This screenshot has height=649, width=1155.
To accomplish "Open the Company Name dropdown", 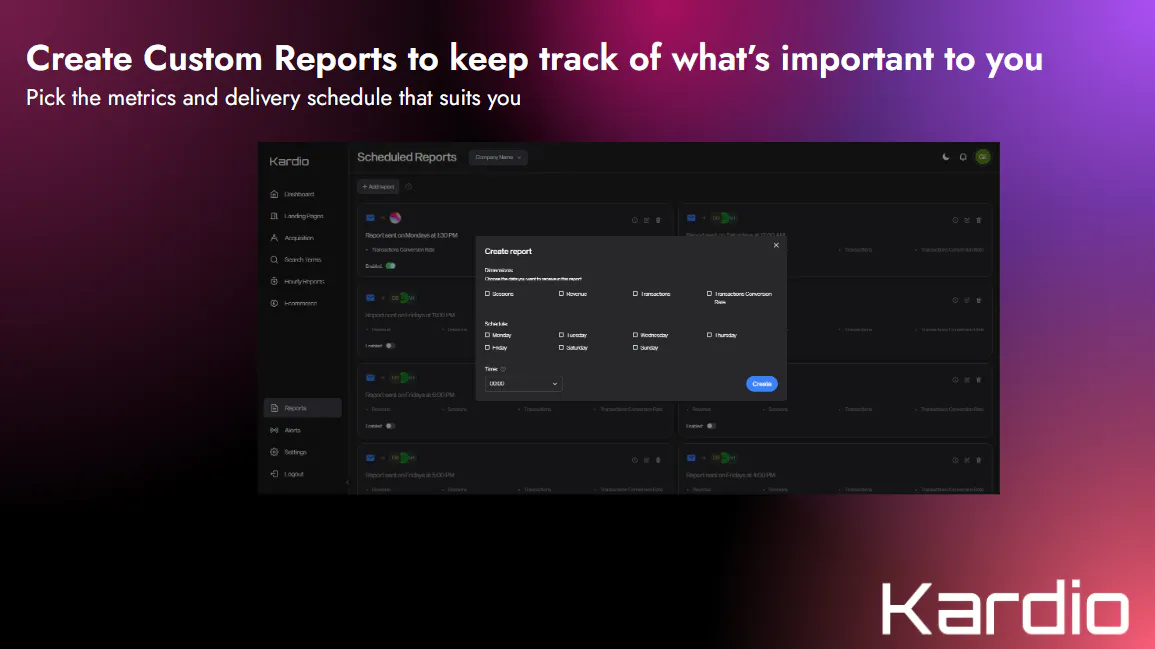I will 498,157.
